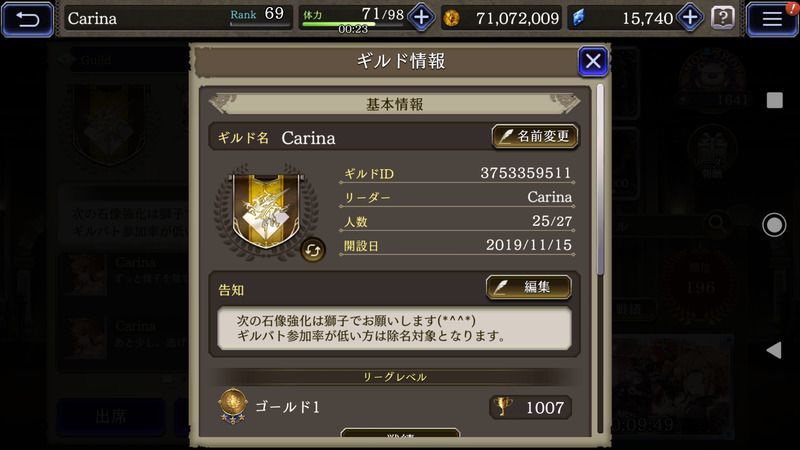Tap the Android home circle button
Viewport: 800px width, 450px height.
tap(774, 225)
